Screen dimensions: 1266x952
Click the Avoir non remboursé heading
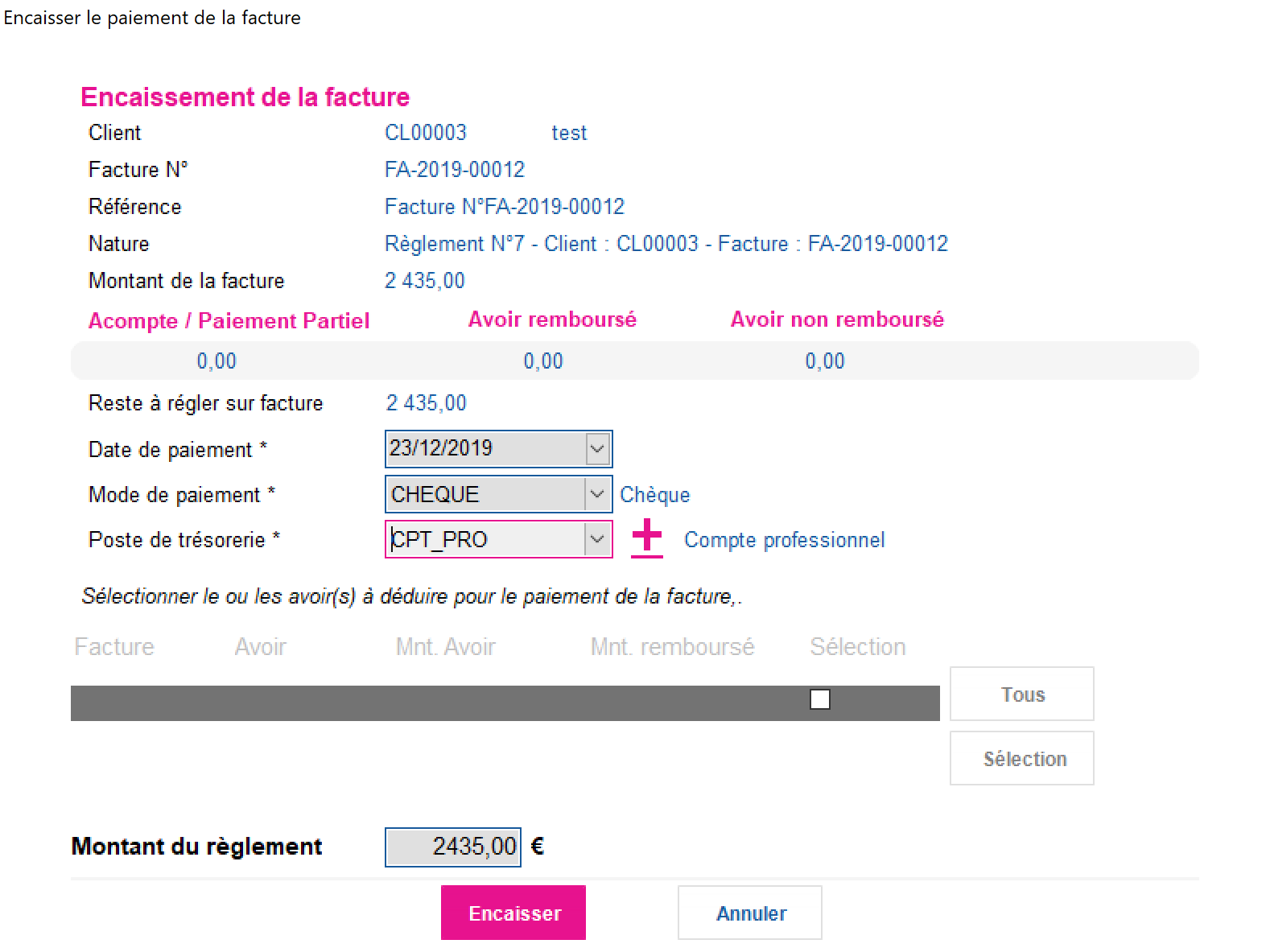[x=837, y=319]
